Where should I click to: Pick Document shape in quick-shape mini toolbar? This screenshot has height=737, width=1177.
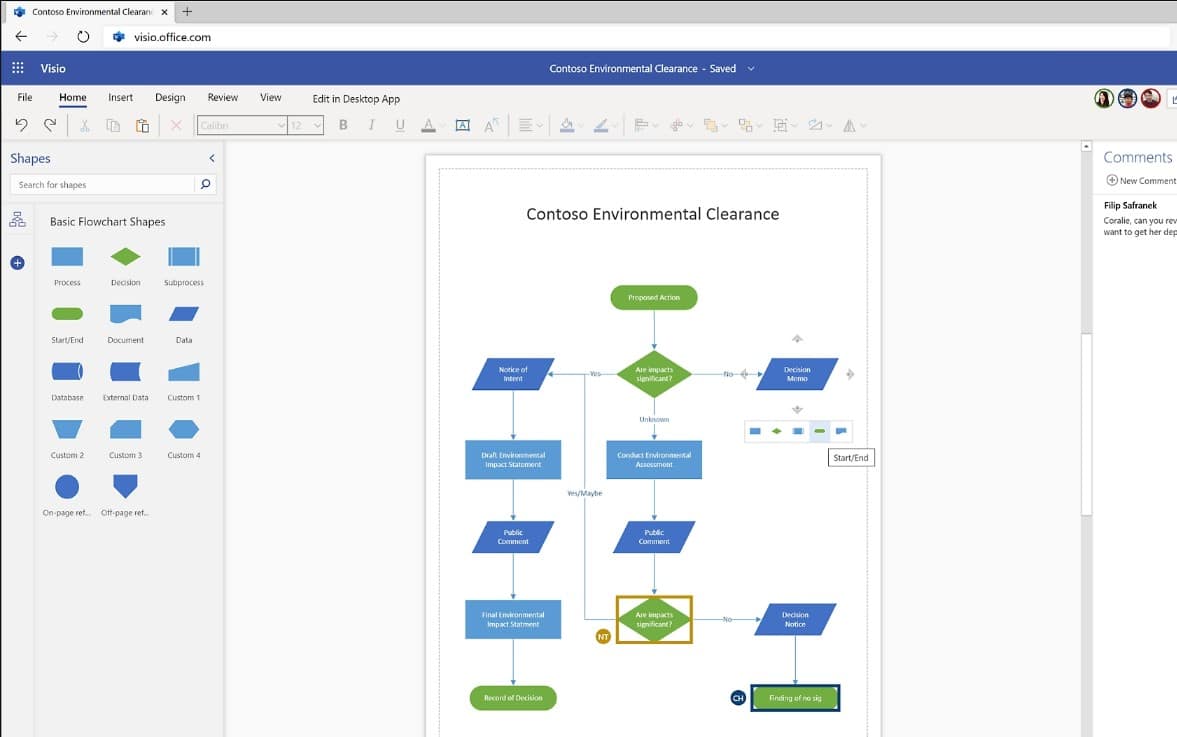point(841,431)
